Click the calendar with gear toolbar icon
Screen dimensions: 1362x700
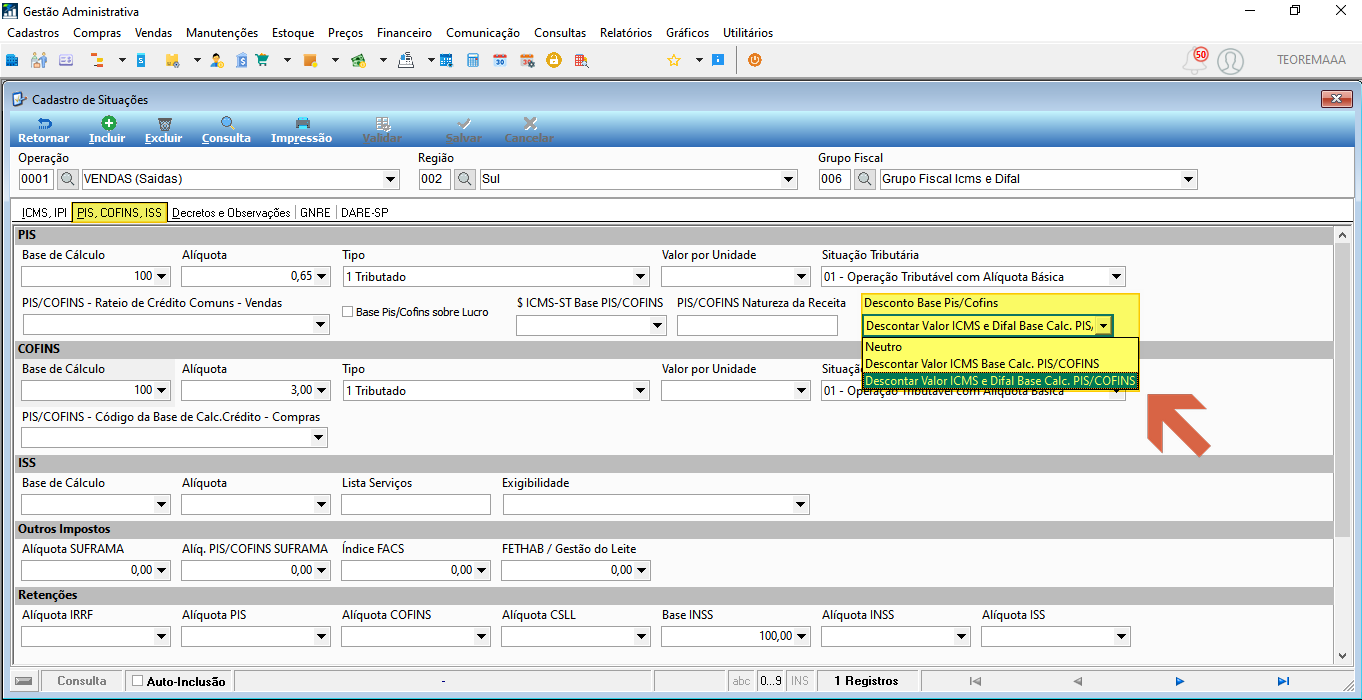[527, 60]
